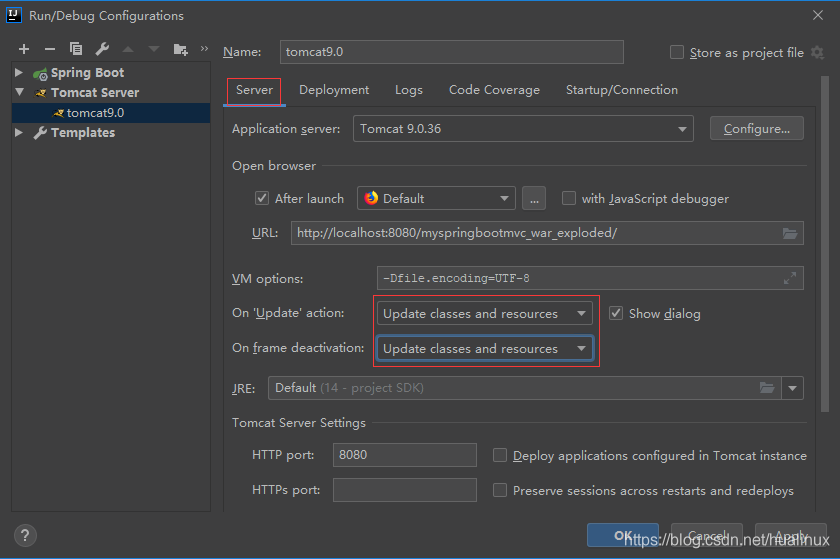Switch to the Deployment tab
840x559 pixels.
coord(334,90)
